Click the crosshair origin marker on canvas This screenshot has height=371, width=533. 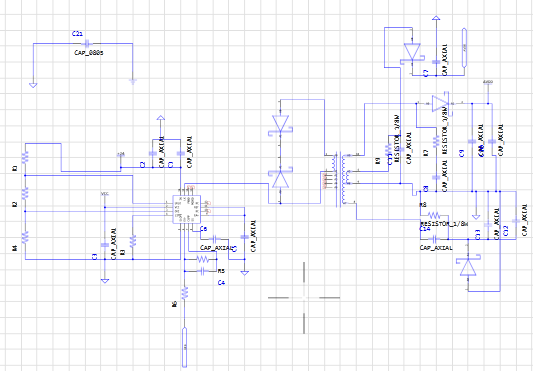click(304, 298)
